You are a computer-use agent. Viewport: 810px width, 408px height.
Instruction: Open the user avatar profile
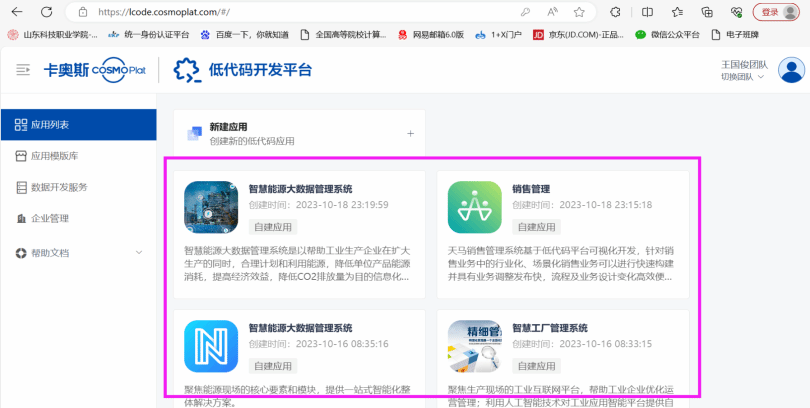coord(791,70)
